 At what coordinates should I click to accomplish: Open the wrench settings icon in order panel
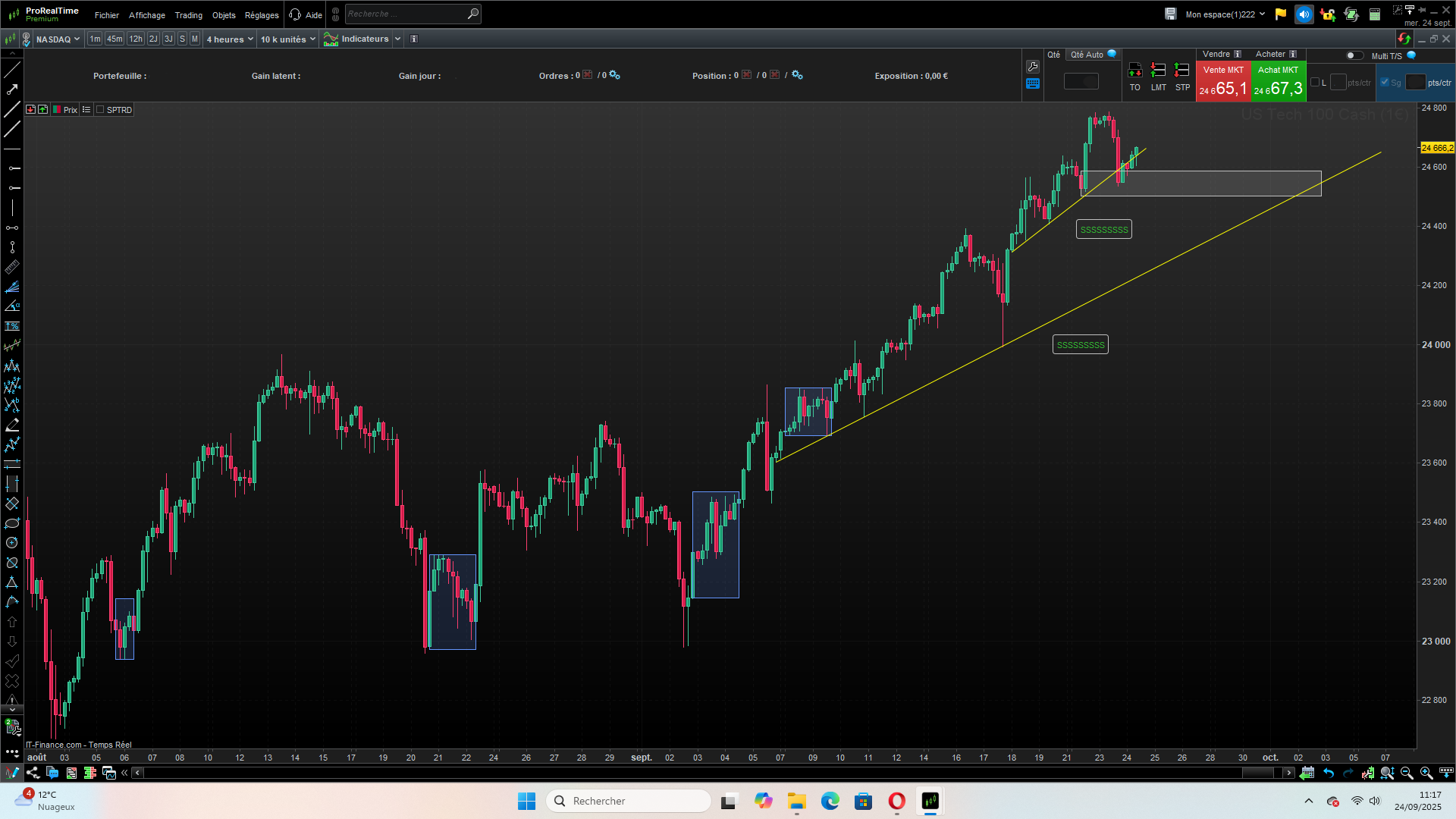point(1033,67)
